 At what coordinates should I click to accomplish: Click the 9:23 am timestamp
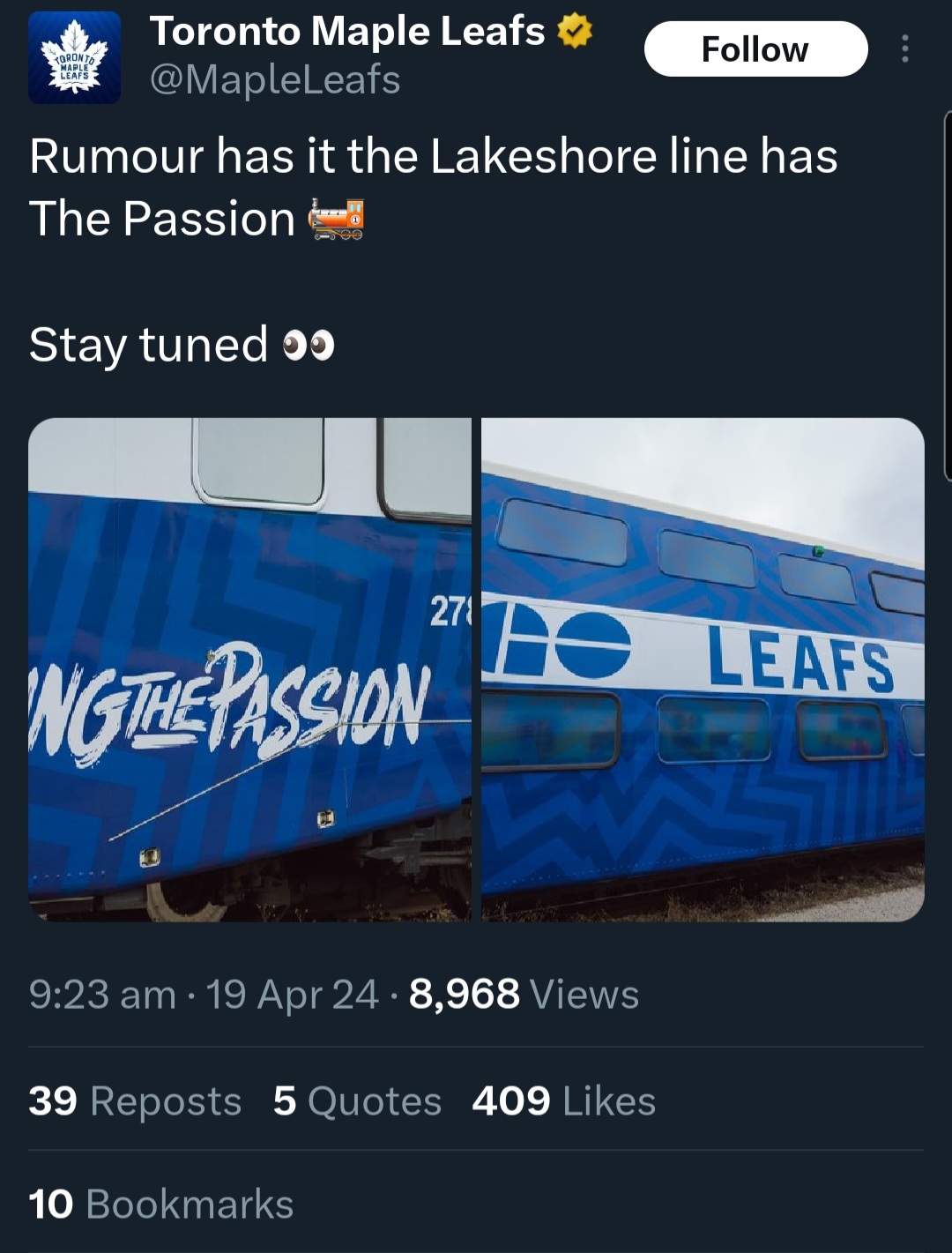(x=102, y=995)
